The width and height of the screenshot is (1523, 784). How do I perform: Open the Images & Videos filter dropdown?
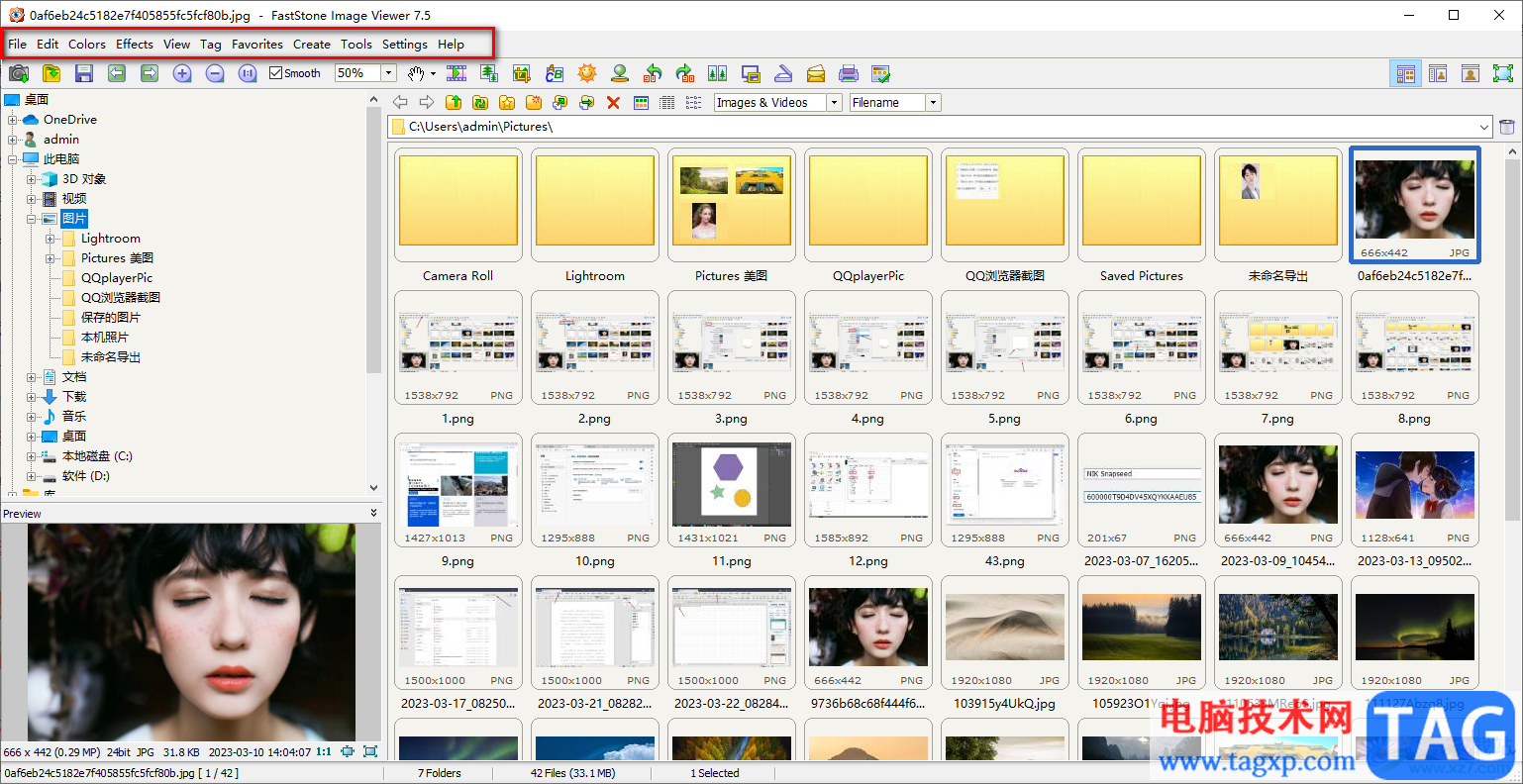click(834, 103)
